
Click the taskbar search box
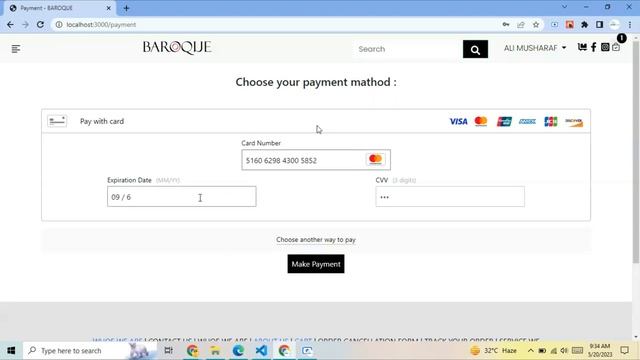[89, 350]
